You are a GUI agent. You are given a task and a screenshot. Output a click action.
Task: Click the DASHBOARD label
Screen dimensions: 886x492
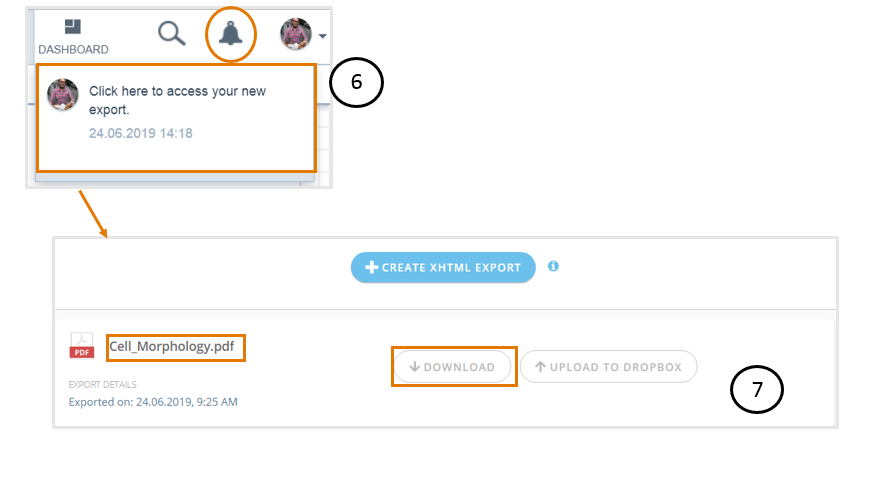[73, 50]
